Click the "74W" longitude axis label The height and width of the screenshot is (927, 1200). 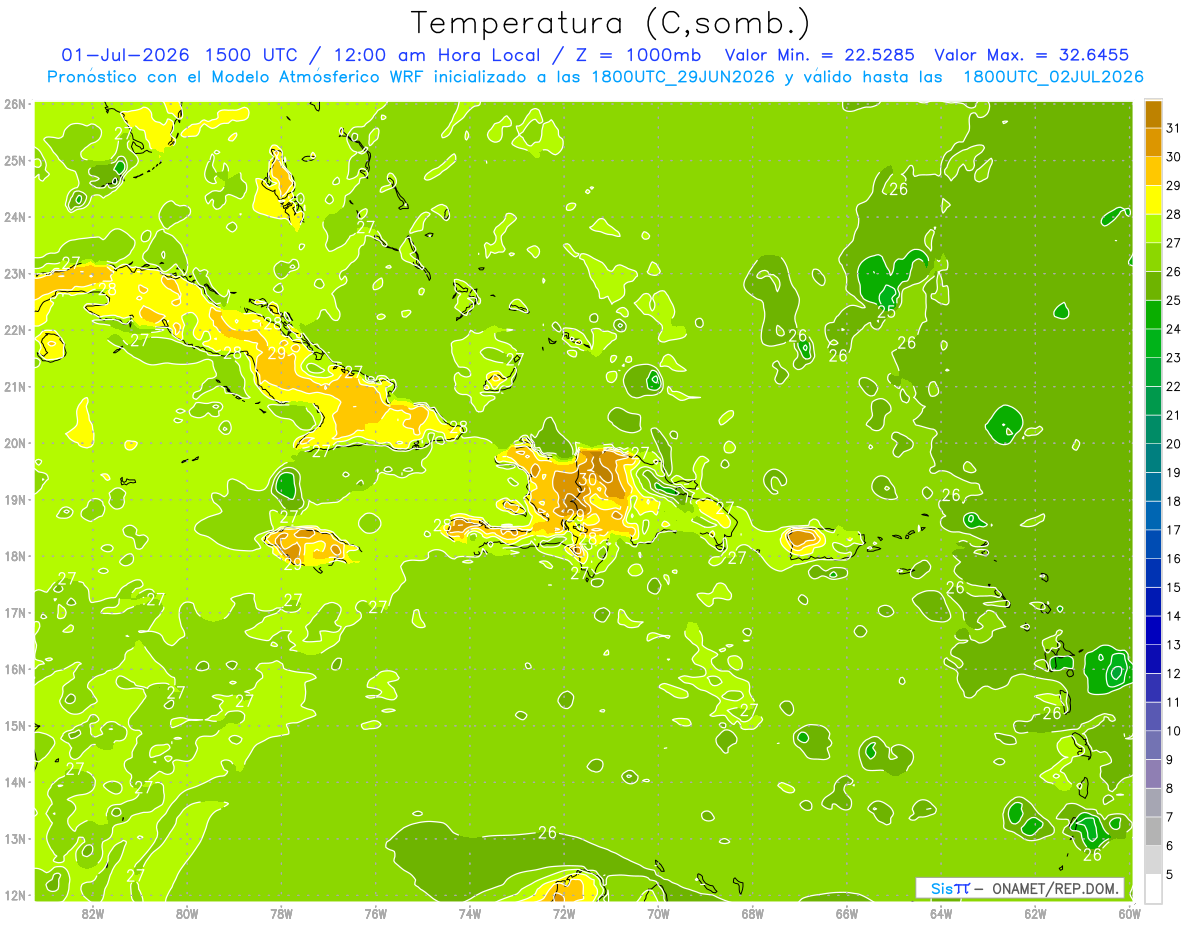pos(470,913)
